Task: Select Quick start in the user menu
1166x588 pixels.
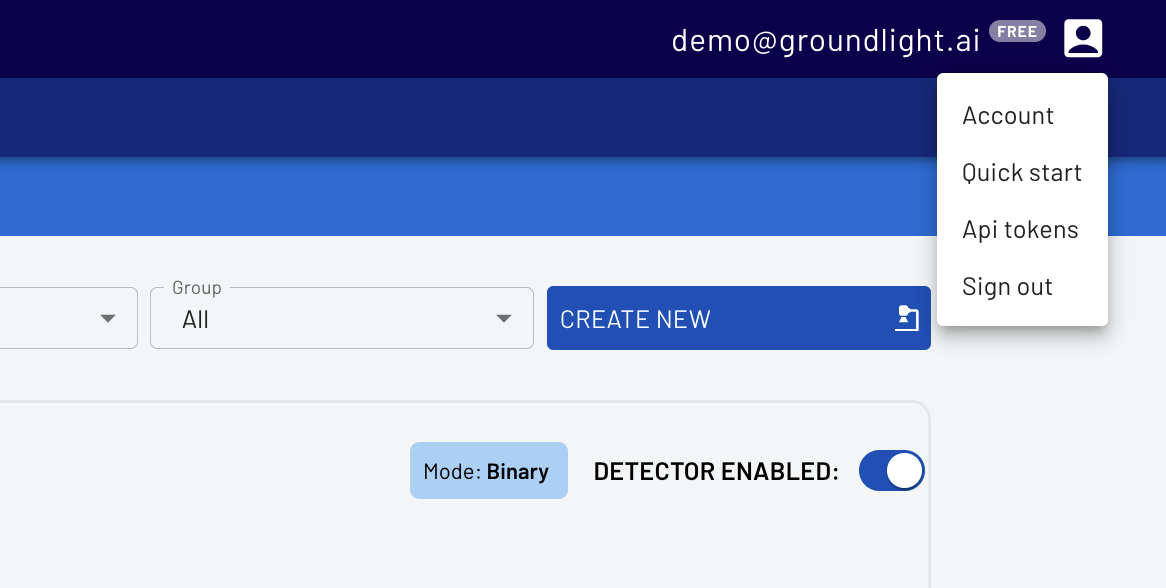Action: pyautogui.click(x=1022, y=172)
